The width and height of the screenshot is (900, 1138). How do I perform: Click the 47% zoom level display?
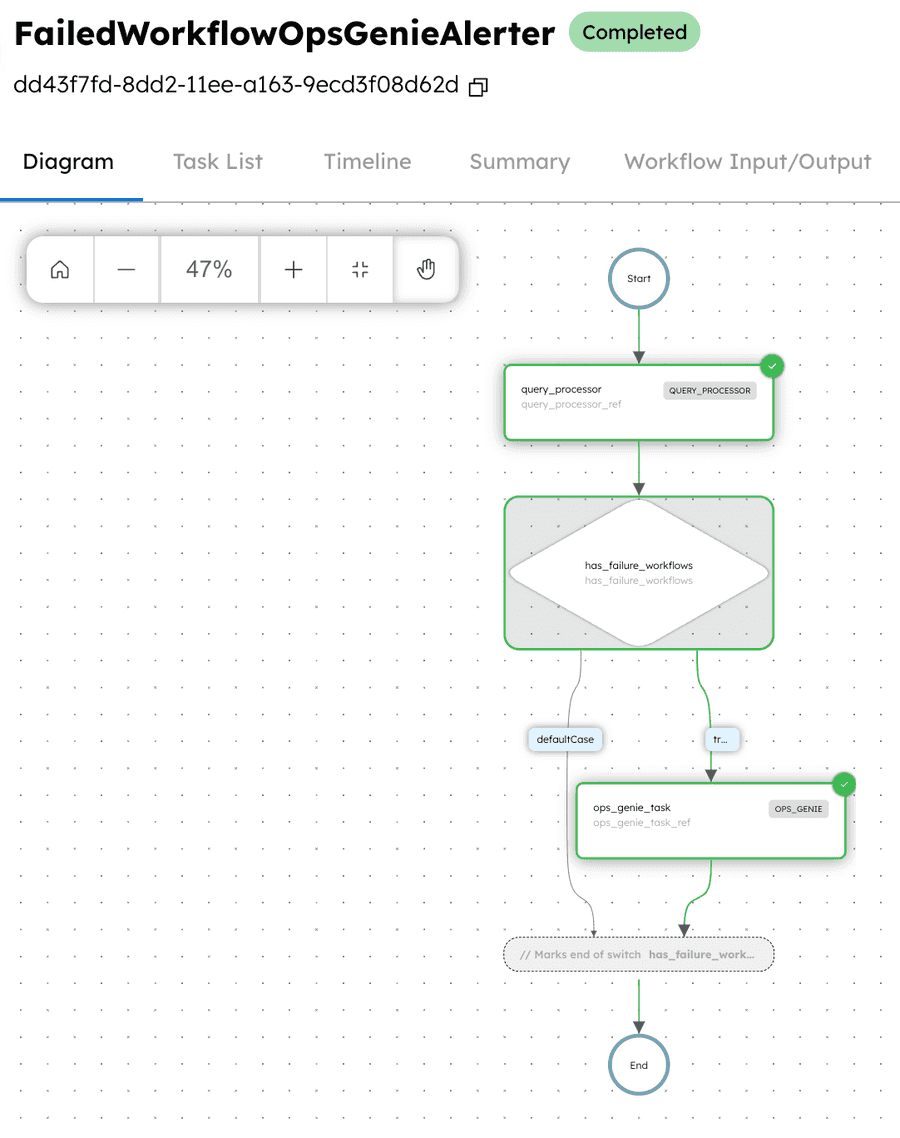coord(209,270)
